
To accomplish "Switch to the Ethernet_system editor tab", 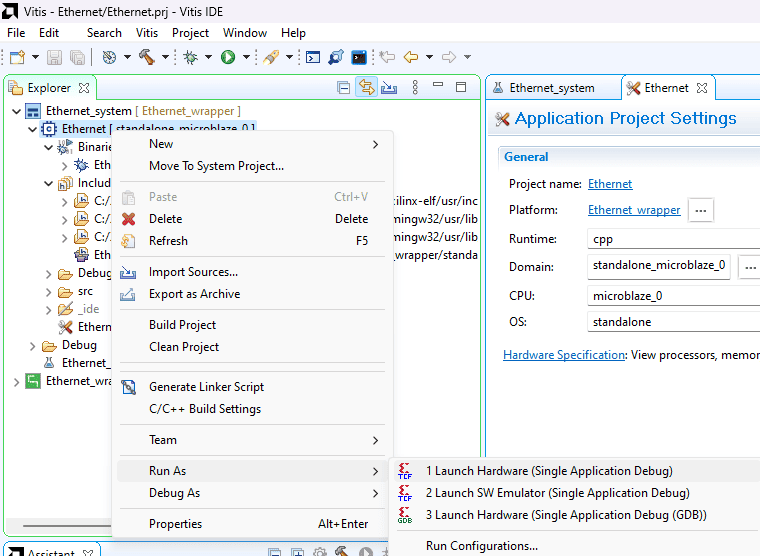I will point(551,88).
